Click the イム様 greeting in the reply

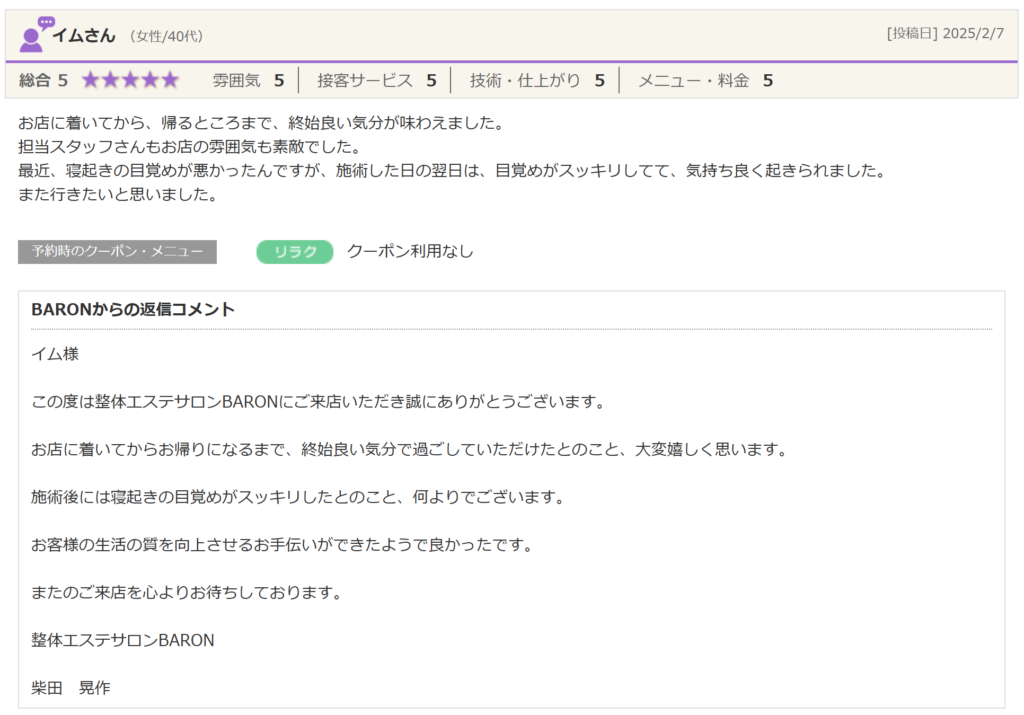[x=55, y=354]
